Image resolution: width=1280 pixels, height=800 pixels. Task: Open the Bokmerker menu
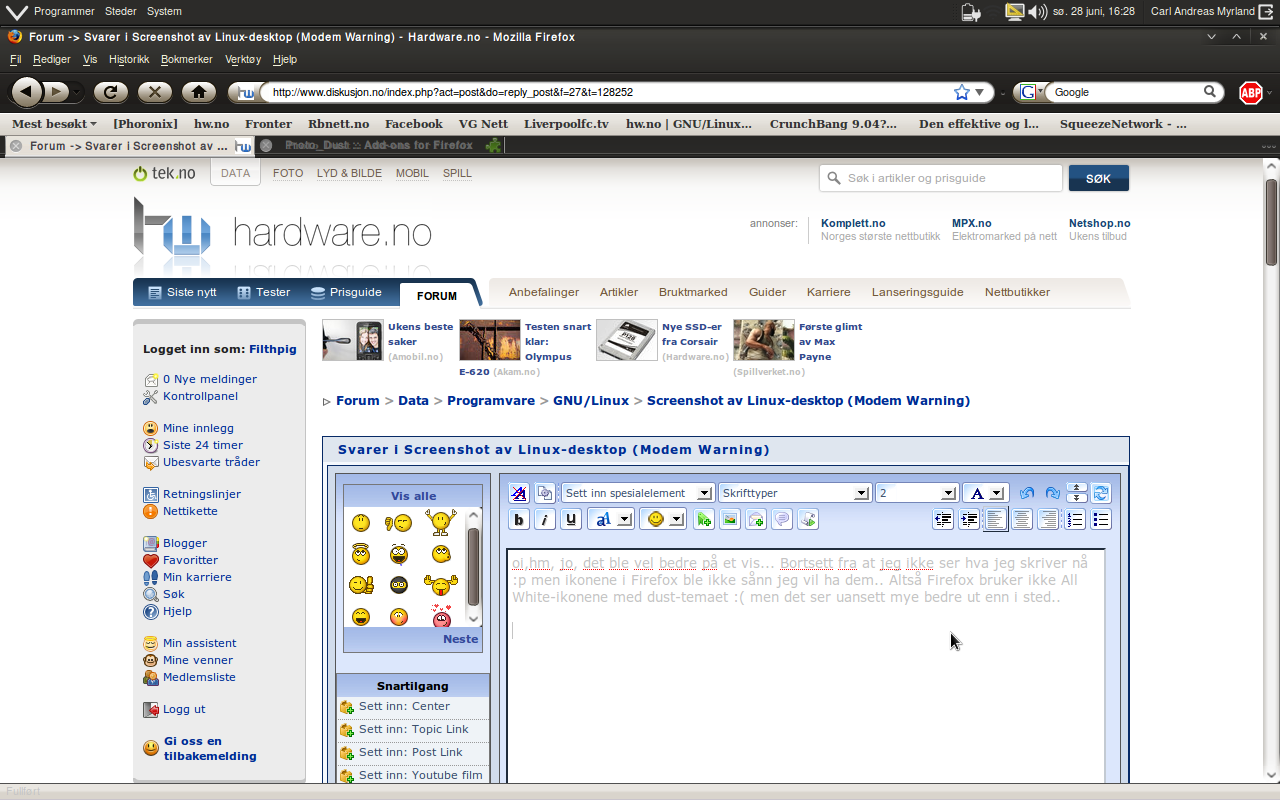[186, 59]
